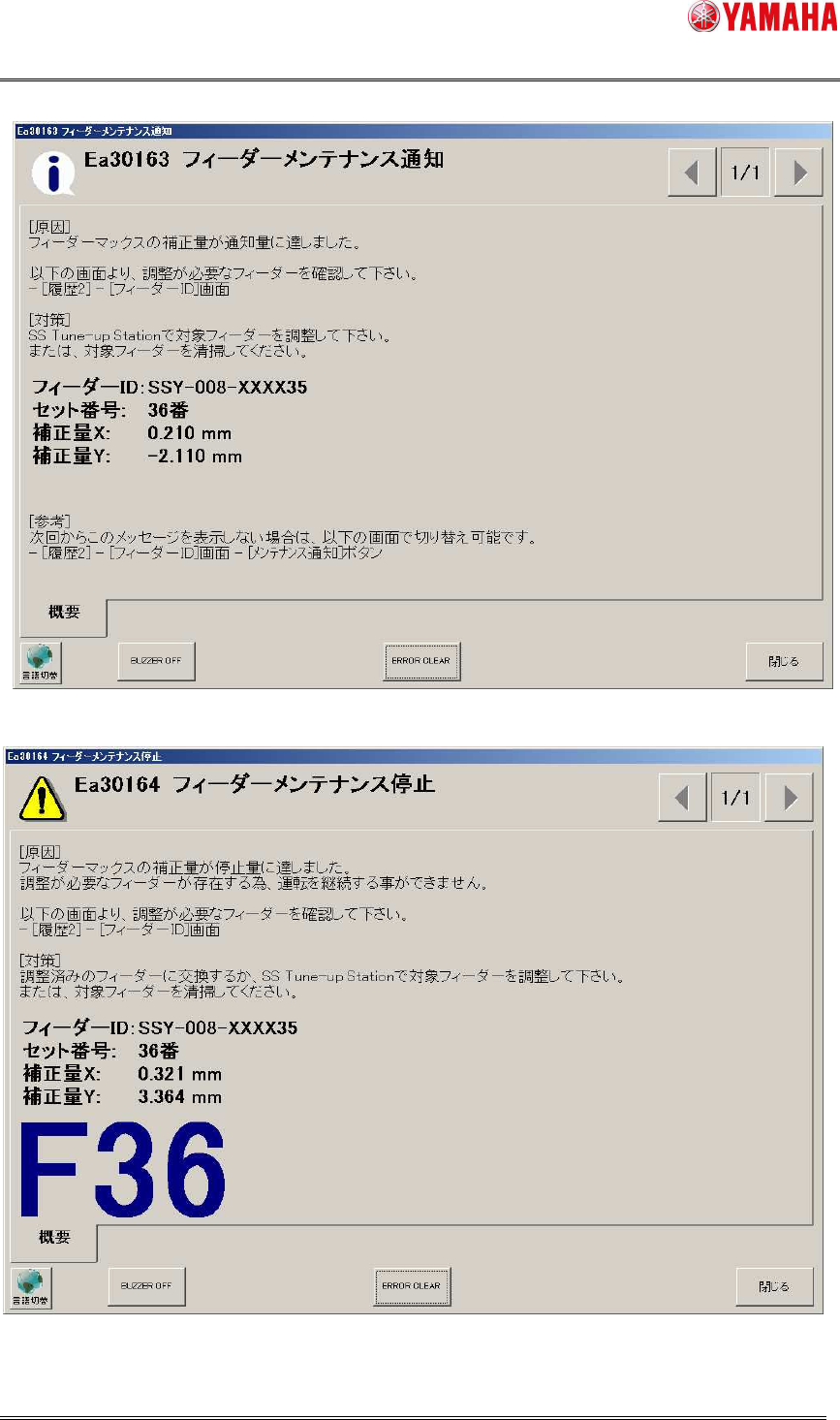Click the blue info icon beside Ea30163 title
The height and width of the screenshot is (1420, 840).
(x=52, y=172)
